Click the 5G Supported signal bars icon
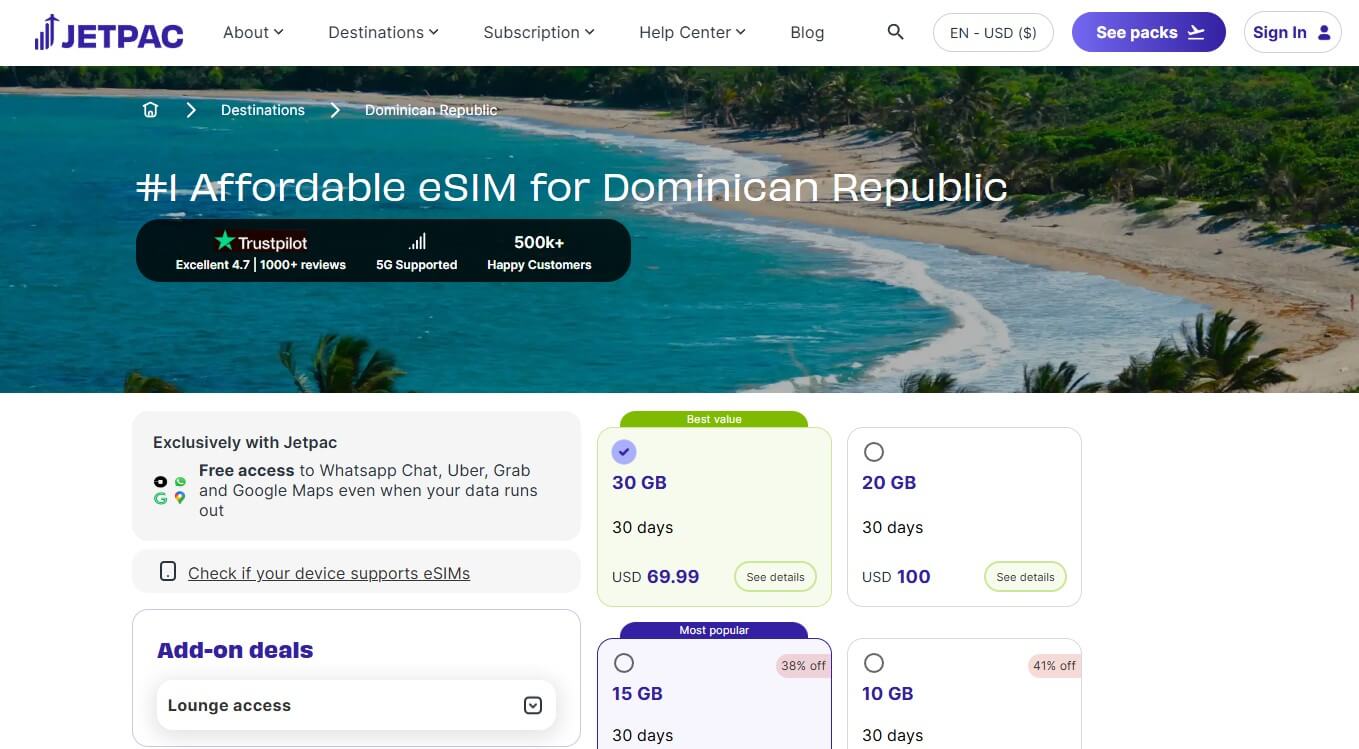The image size is (1359, 749). tap(416, 240)
